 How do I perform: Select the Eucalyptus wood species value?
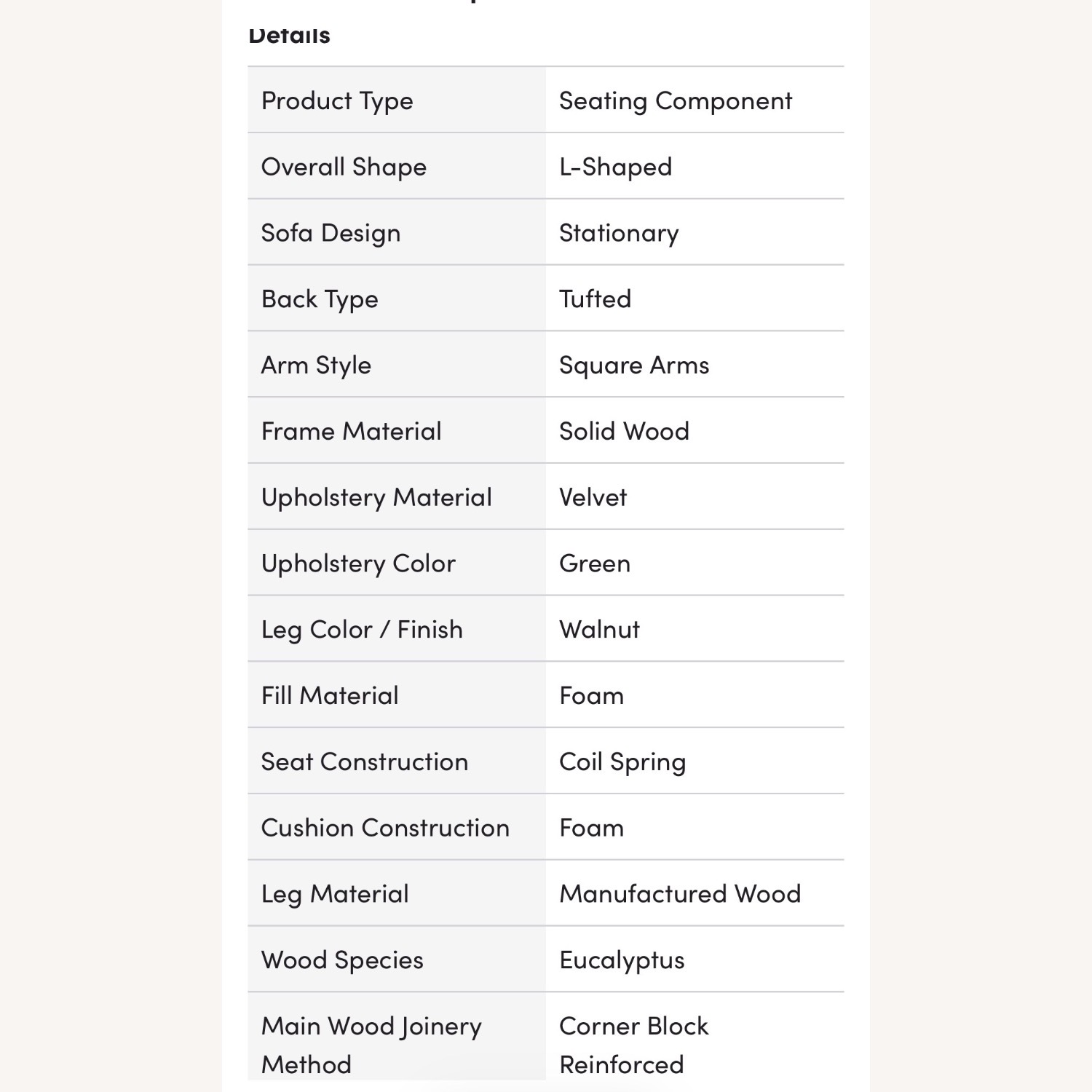(622, 960)
